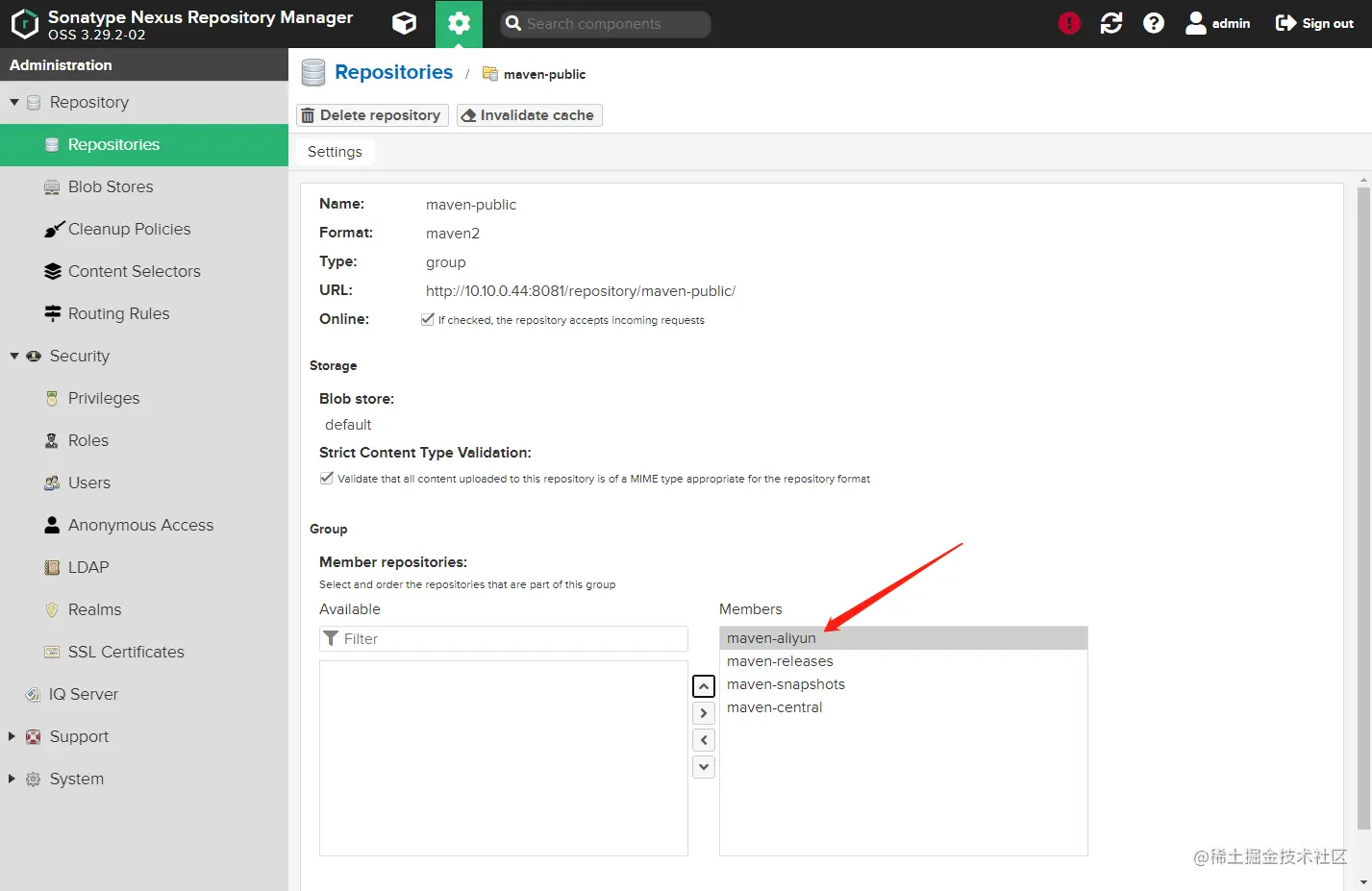Screen dimensions: 1372x891
Task: Click the LDAP book icon
Action: (x=52, y=567)
